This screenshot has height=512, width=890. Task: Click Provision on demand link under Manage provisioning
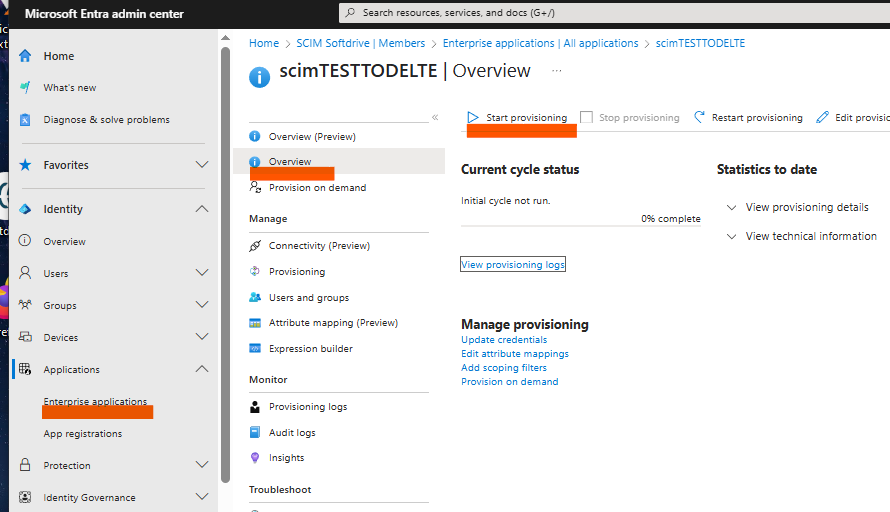pos(510,381)
